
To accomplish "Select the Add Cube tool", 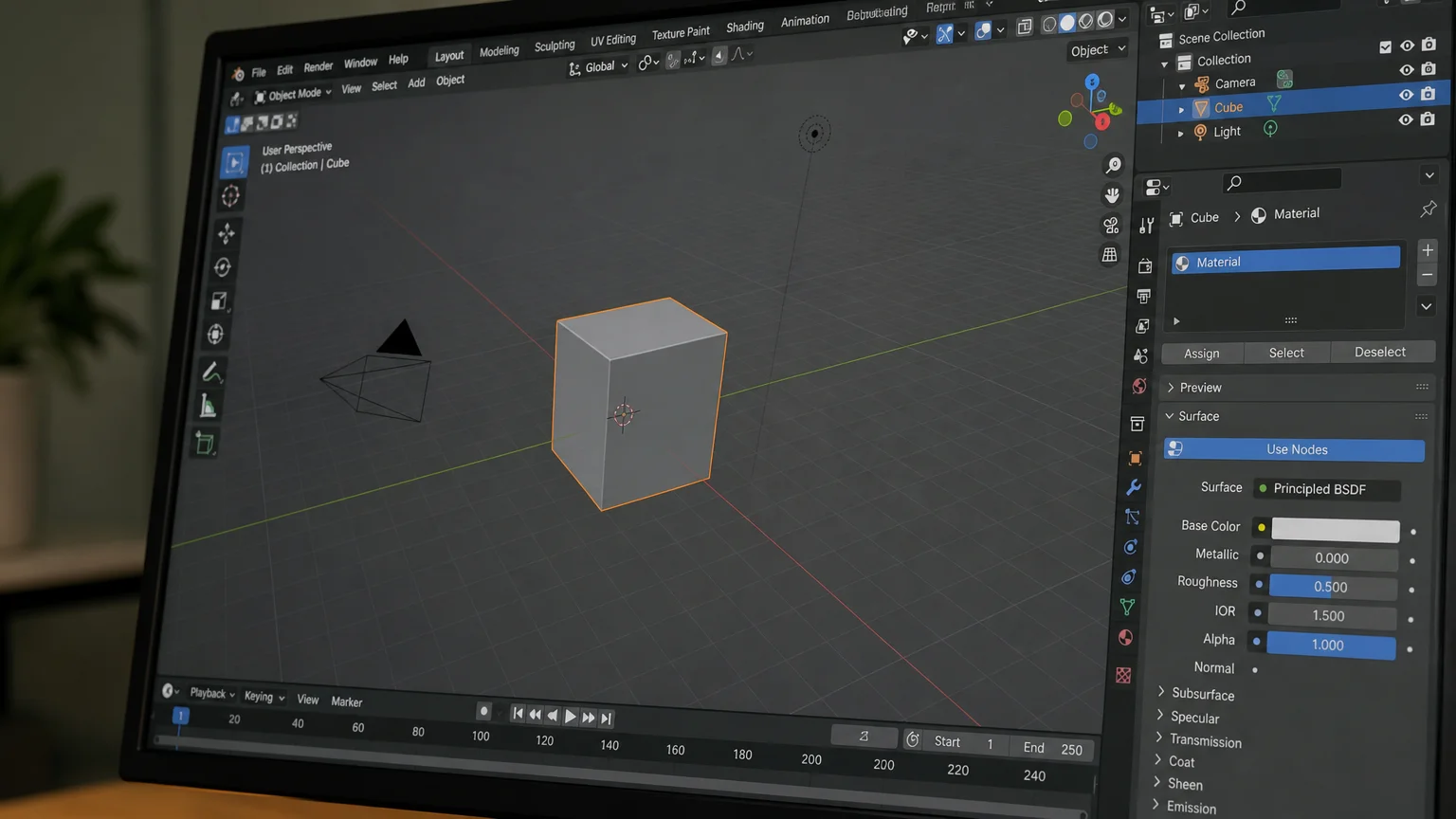I will pyautogui.click(x=204, y=443).
